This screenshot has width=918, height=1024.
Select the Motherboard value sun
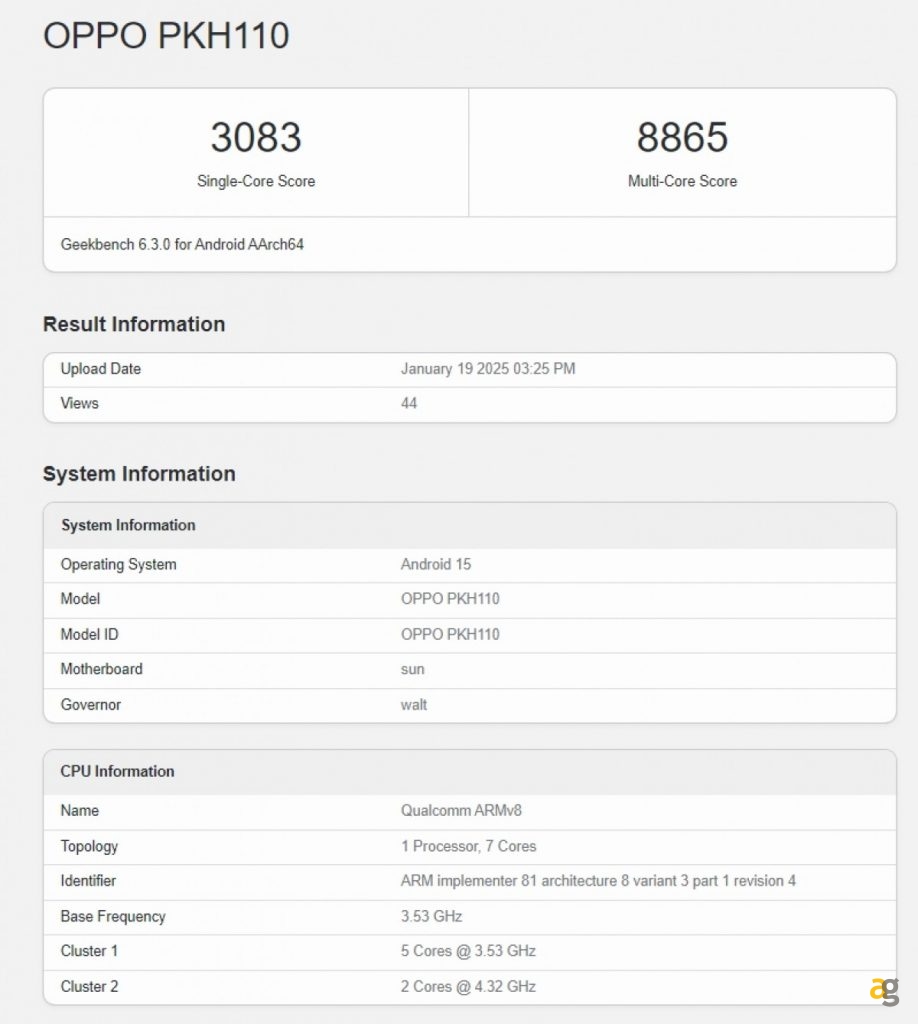(x=413, y=669)
